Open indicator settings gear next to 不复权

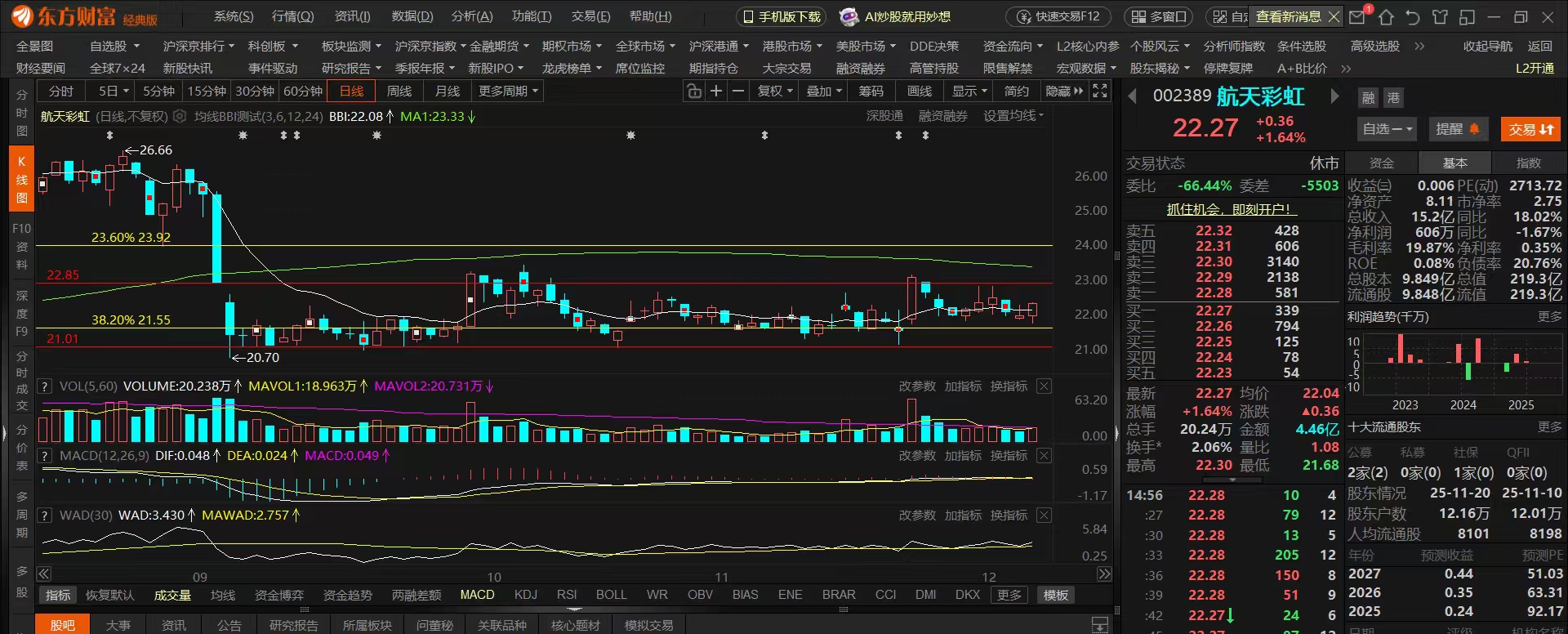[180, 117]
